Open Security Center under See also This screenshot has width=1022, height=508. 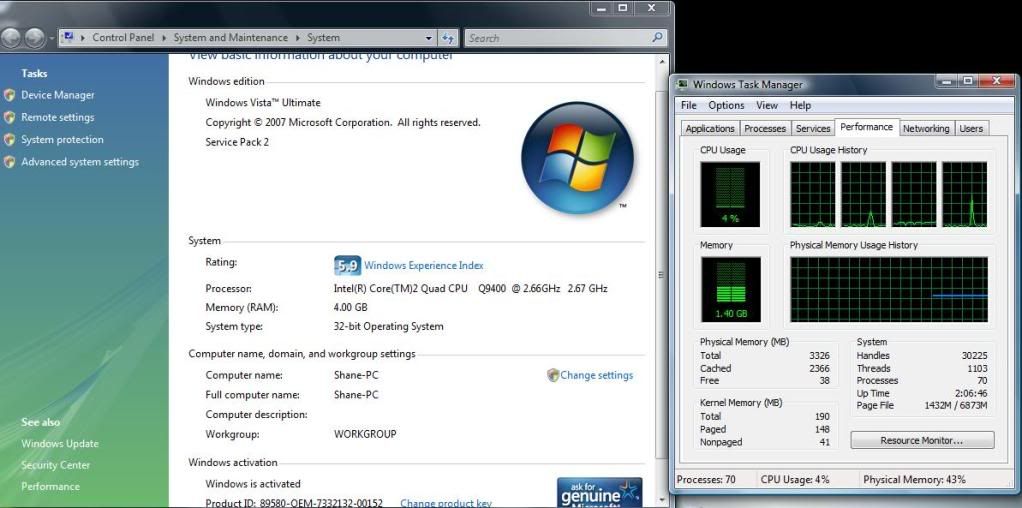55,465
